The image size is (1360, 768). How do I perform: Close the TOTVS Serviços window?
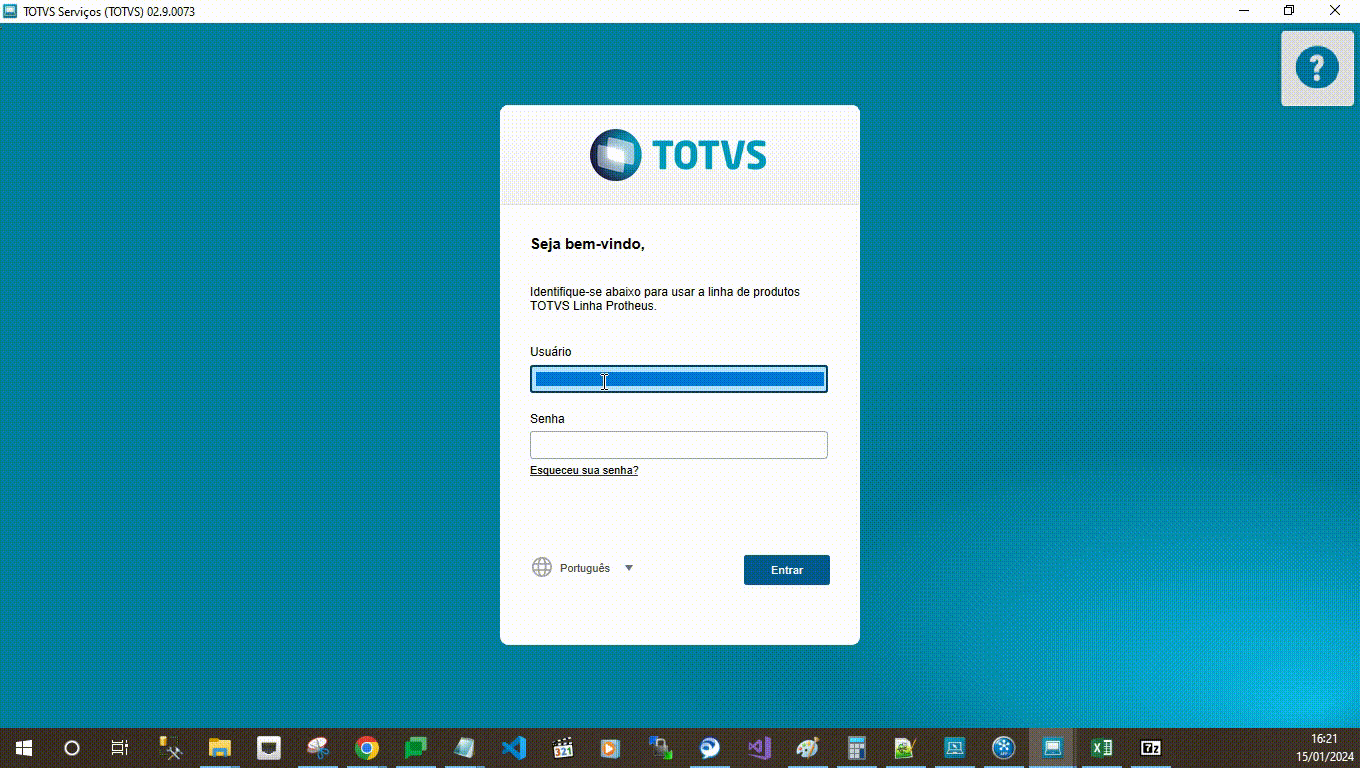(x=1336, y=11)
